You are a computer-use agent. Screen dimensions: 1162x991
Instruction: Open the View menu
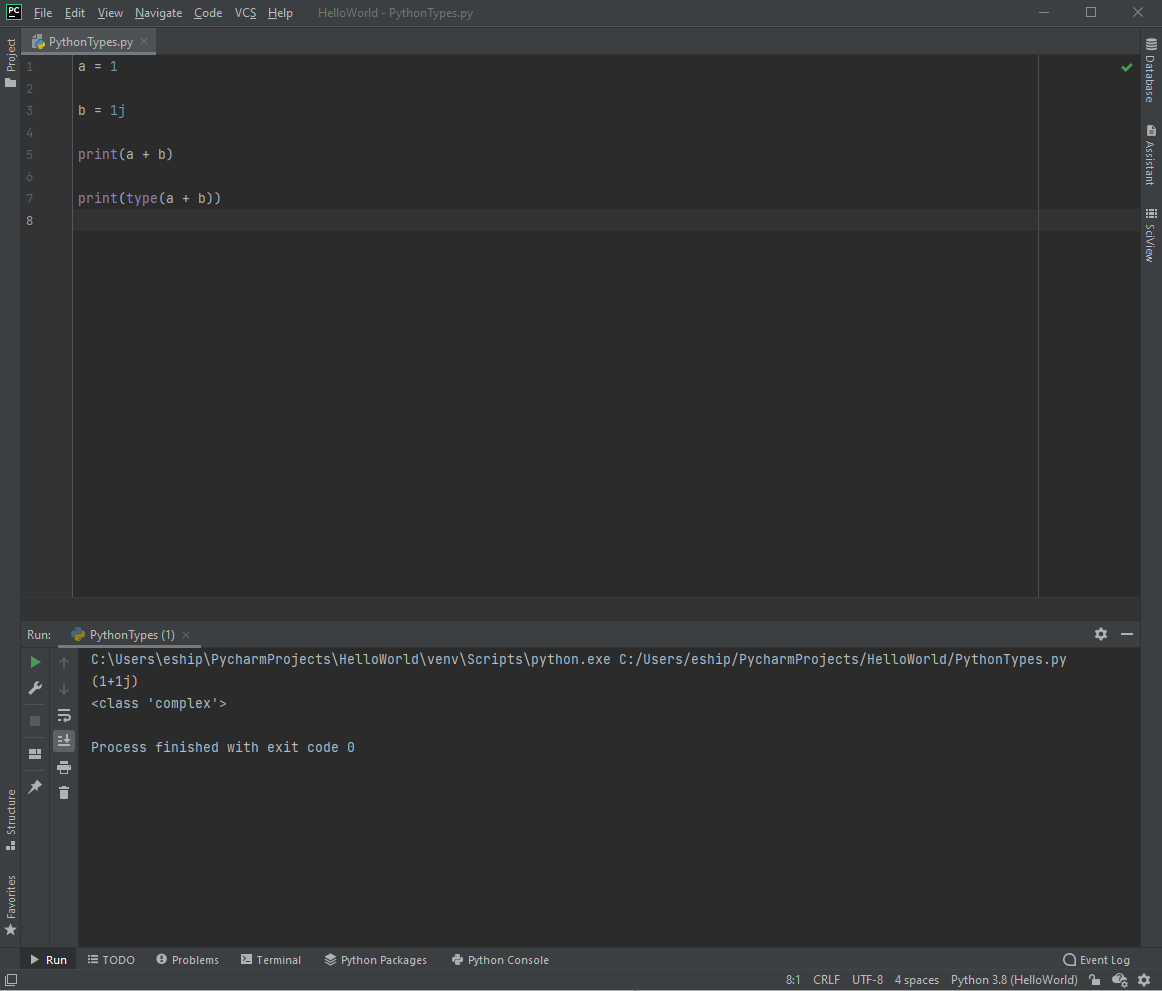tap(110, 13)
